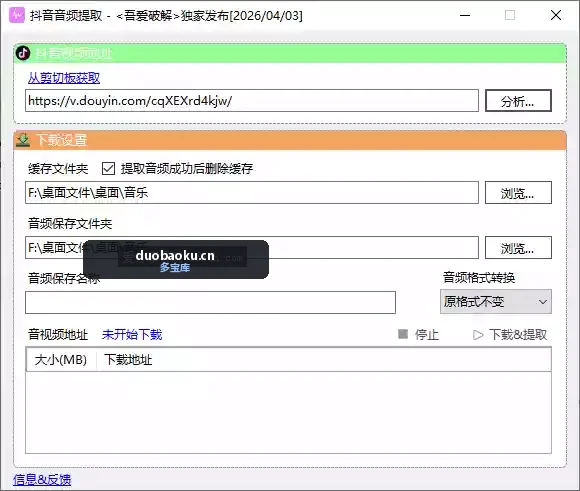580x491 pixels.
Task: Click the 大小(MB) column header
Action: (x=61, y=360)
